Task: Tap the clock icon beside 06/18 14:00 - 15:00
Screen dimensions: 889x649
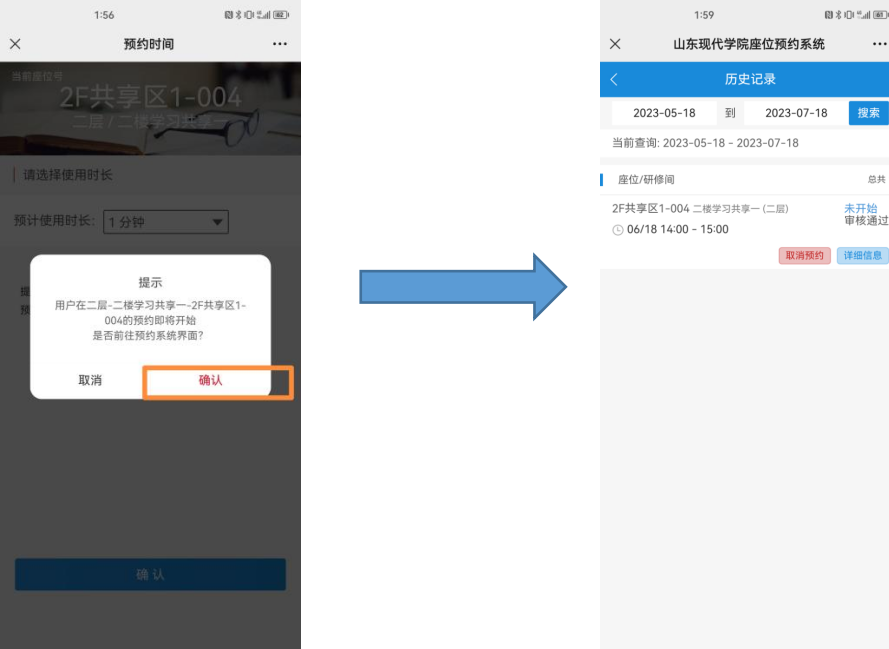Action: 617,230
